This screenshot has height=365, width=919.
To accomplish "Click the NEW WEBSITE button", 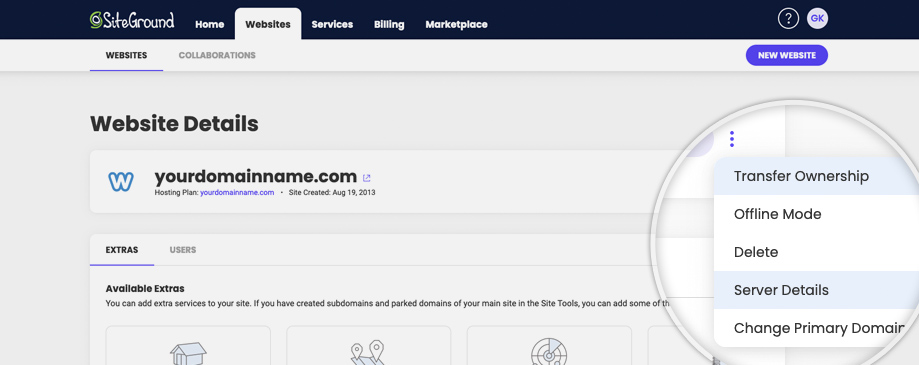I will [x=787, y=55].
